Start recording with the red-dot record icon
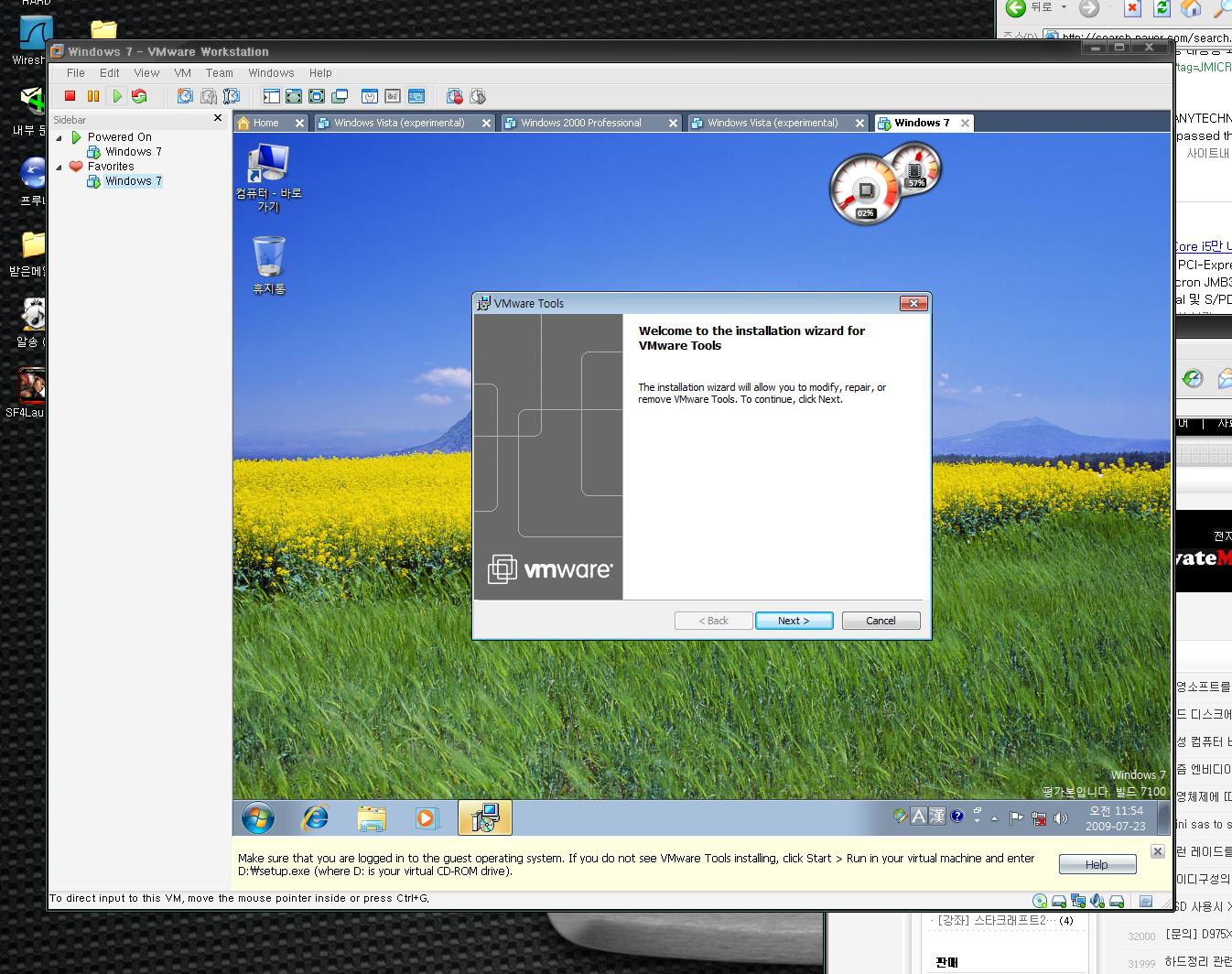Image resolution: width=1232 pixels, height=974 pixels. pyautogui.click(x=455, y=96)
